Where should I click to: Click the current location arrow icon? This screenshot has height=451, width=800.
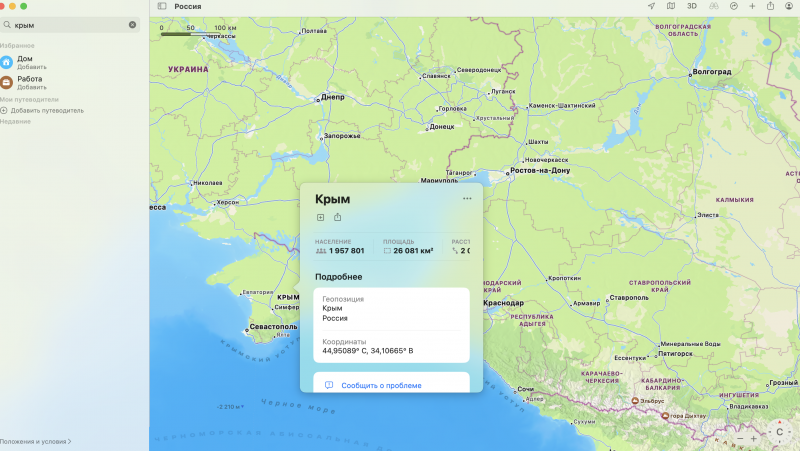(650, 6)
